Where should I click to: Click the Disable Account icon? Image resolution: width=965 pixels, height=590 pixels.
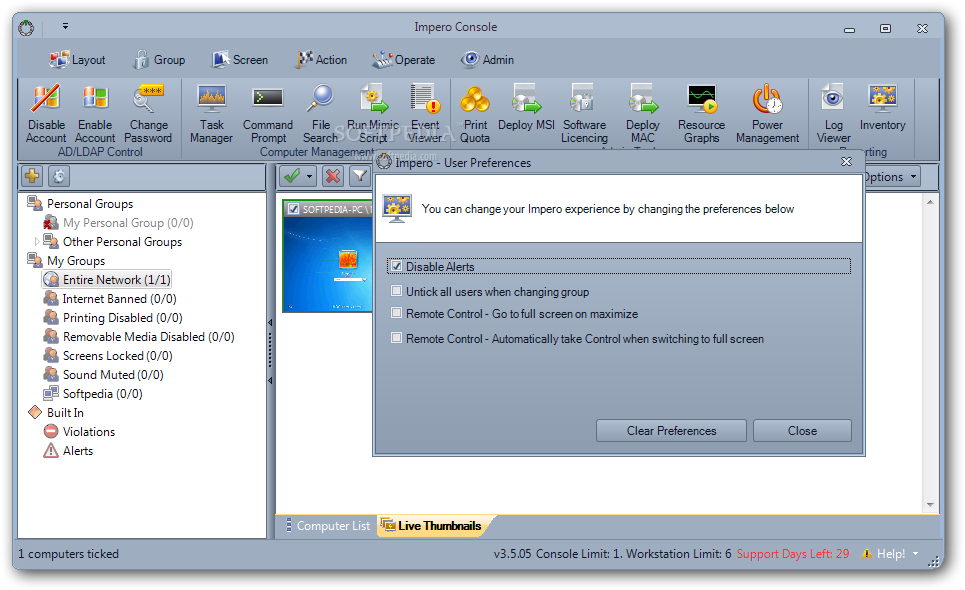click(46, 99)
